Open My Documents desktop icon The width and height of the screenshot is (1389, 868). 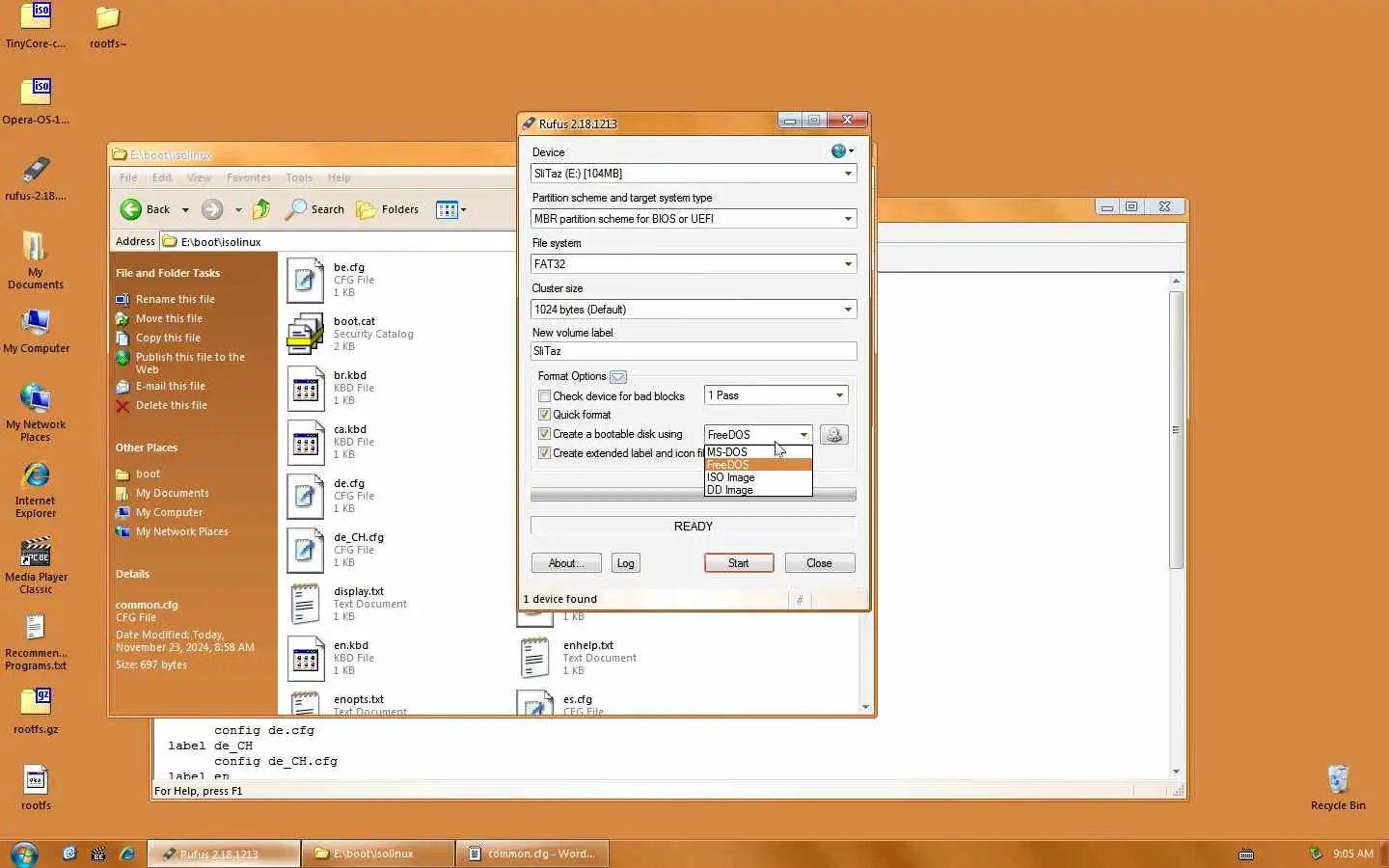[x=36, y=259]
